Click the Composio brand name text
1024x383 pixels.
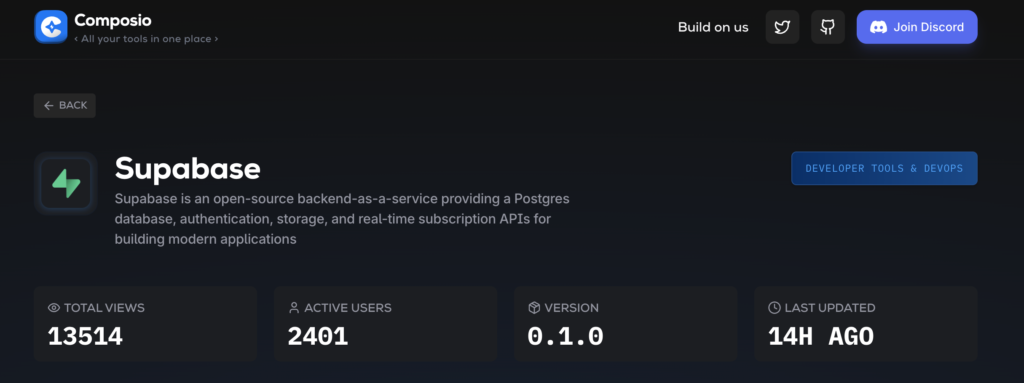[x=113, y=20]
